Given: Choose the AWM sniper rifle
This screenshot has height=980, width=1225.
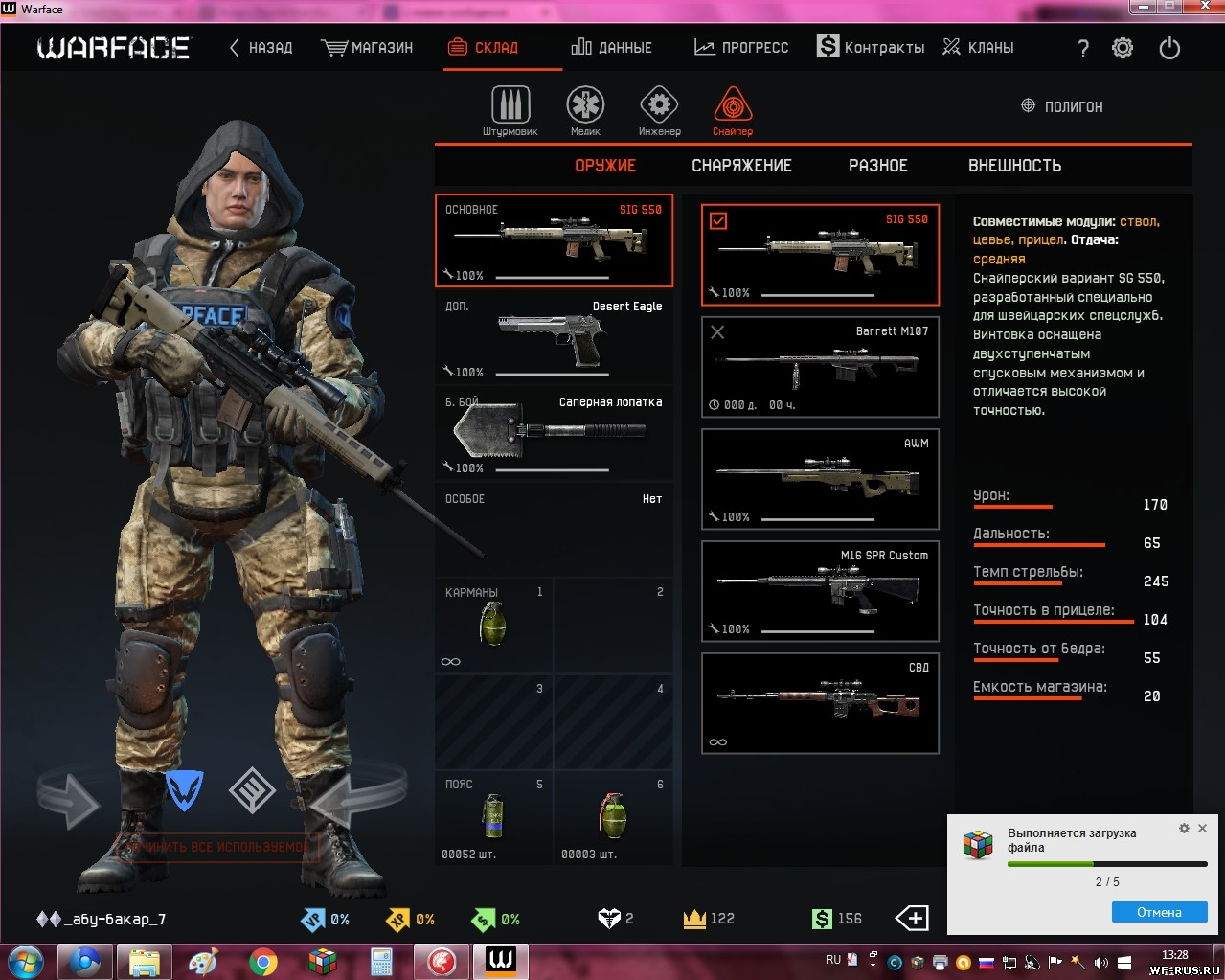Looking at the screenshot, I should 820,479.
